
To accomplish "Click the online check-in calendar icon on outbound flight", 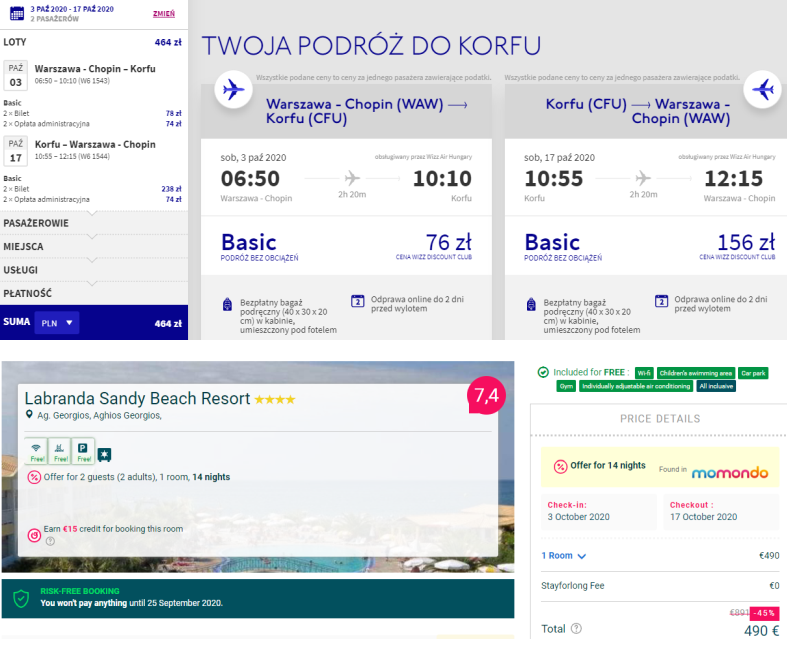I will [357, 301].
